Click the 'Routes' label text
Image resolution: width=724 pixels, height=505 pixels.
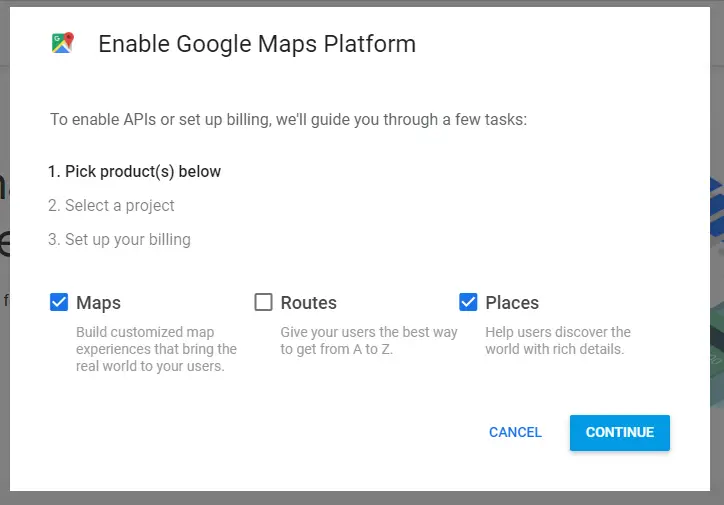(x=308, y=303)
